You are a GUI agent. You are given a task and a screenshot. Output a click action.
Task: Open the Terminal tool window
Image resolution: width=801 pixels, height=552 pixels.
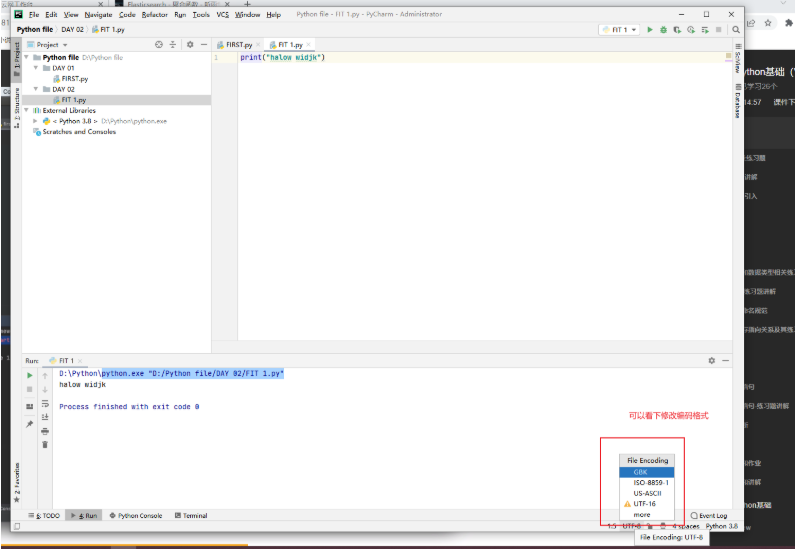[191, 516]
